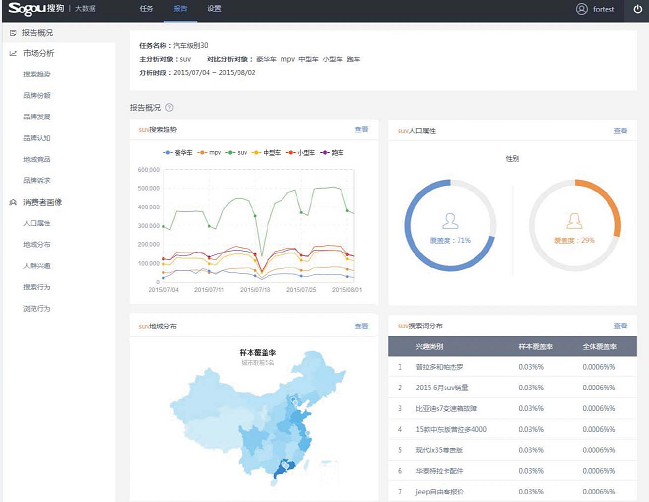The image size is (649, 502).
Task: Click the 样本覆盖率 map title
Action: click(x=258, y=353)
